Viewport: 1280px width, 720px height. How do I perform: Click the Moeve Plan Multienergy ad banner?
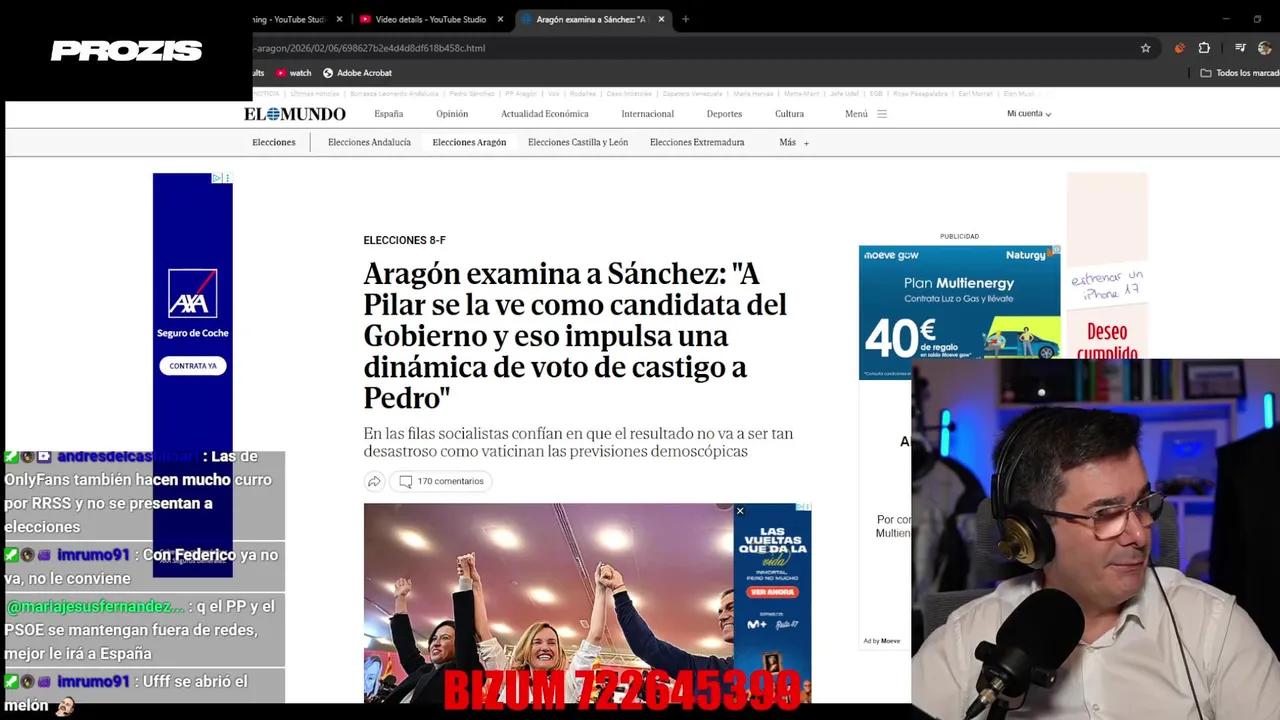coord(959,312)
